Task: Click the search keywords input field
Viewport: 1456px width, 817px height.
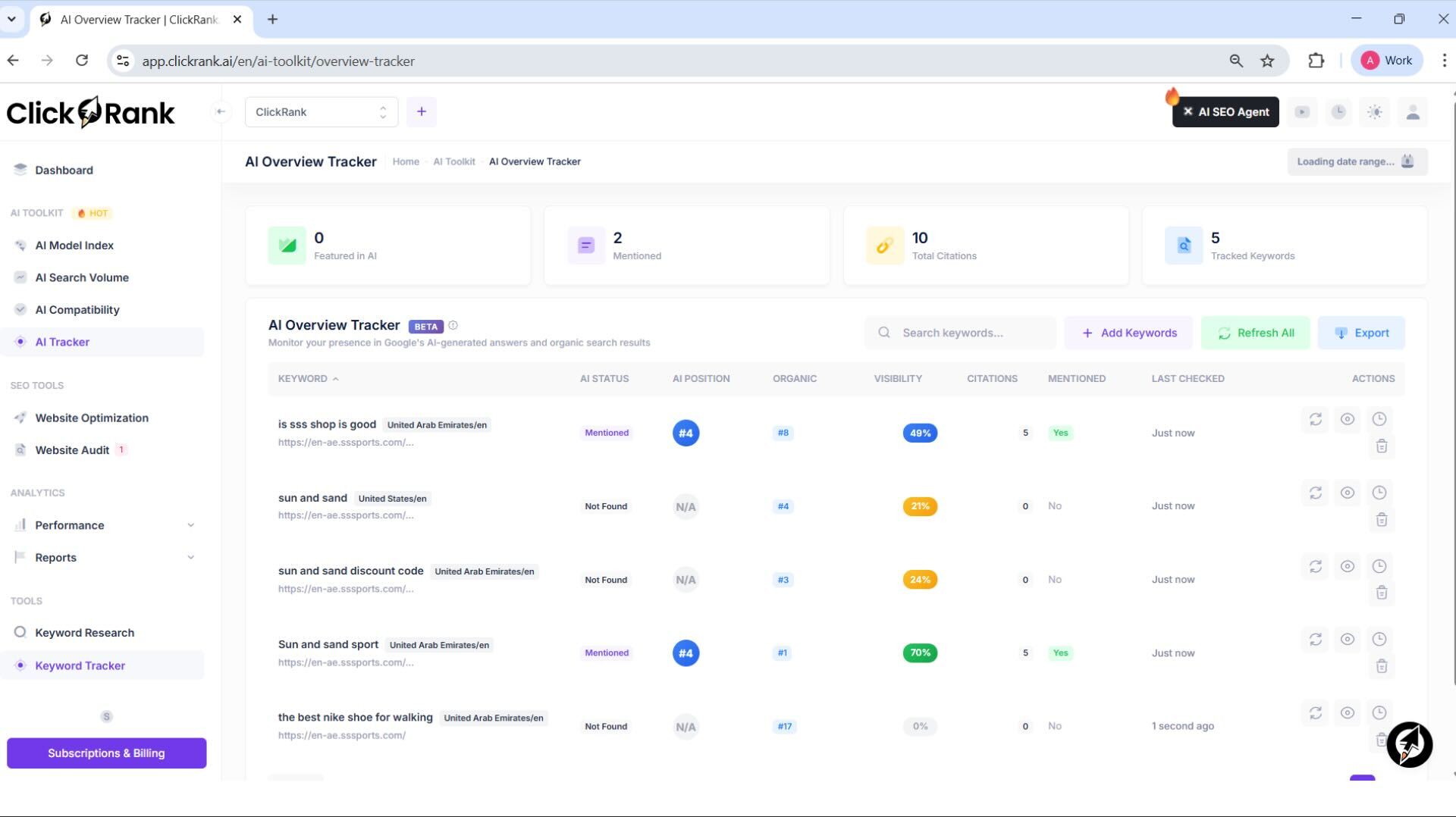Action: pyautogui.click(x=960, y=333)
